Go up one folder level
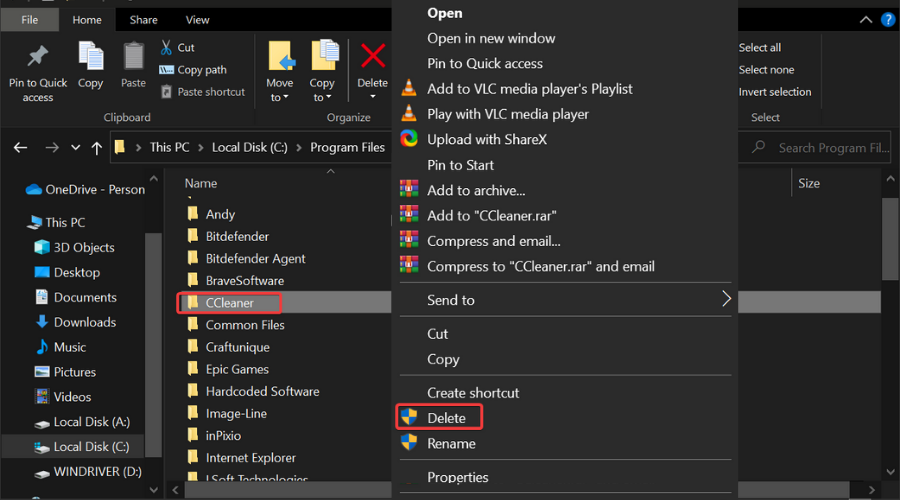The width and height of the screenshot is (900, 500). pos(96,148)
